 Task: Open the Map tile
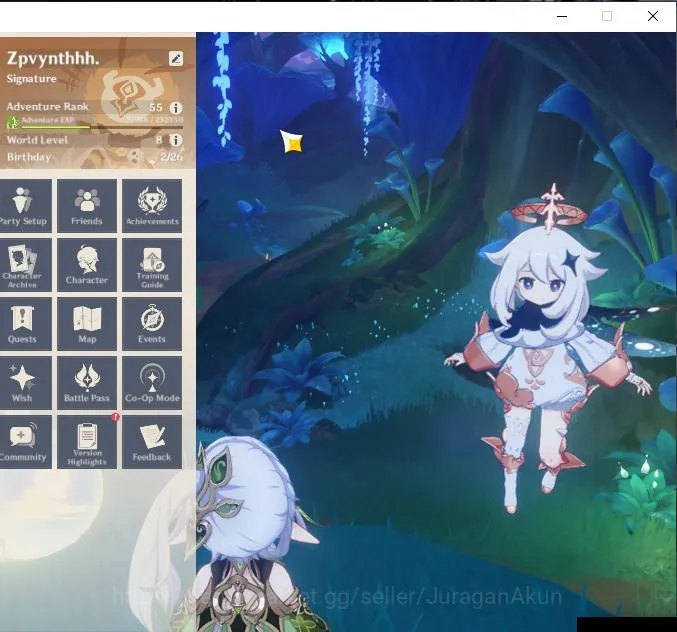tap(87, 324)
